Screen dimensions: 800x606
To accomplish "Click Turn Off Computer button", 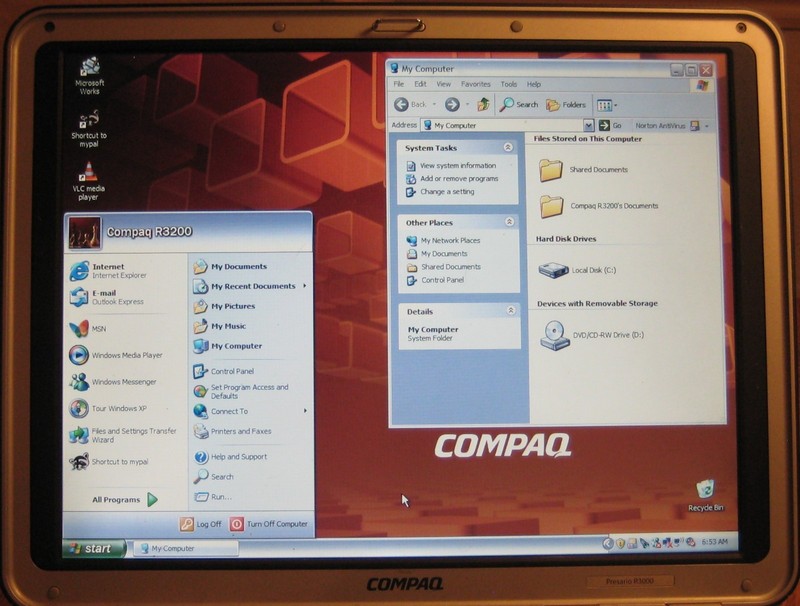I will (268, 524).
